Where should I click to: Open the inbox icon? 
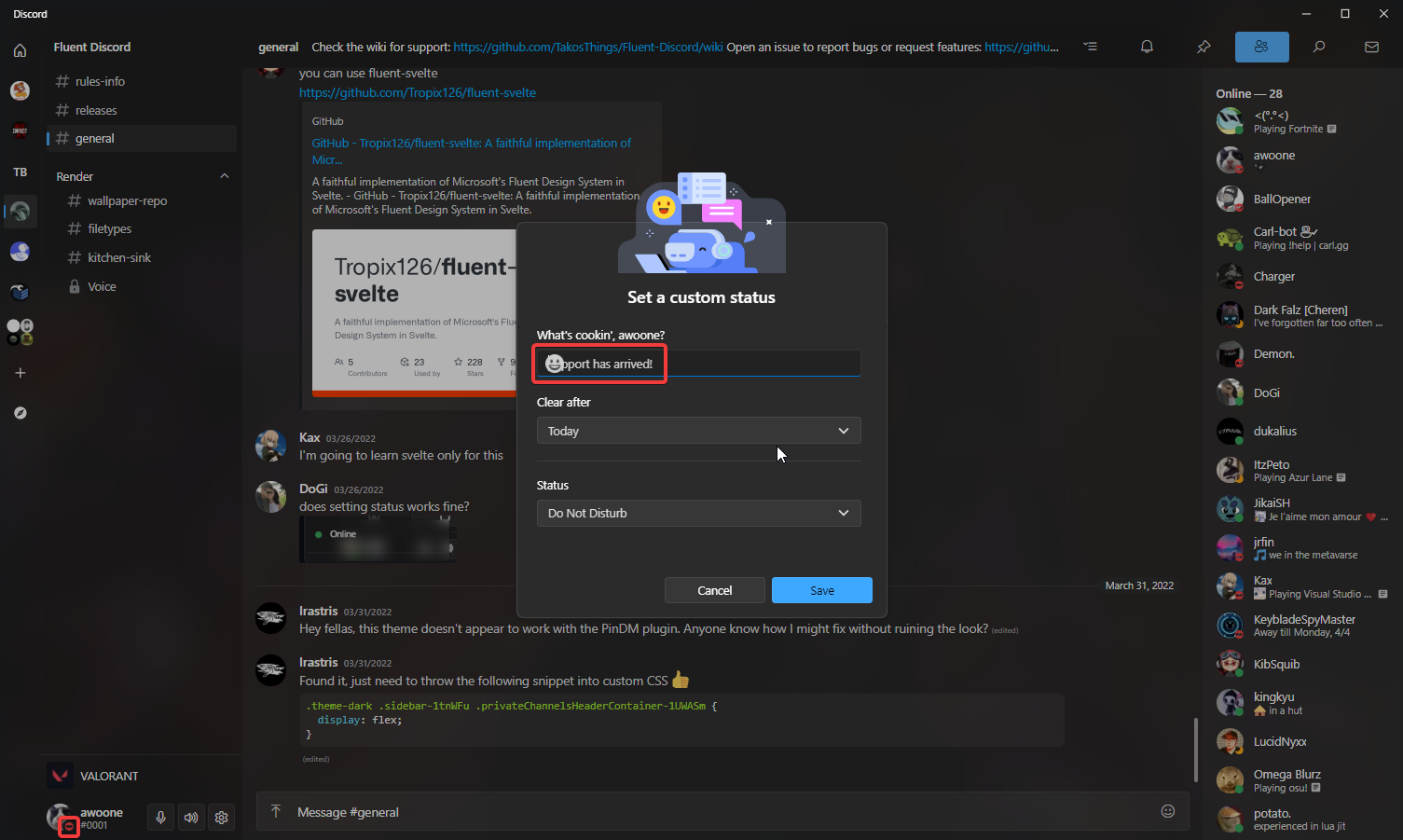click(x=1370, y=47)
